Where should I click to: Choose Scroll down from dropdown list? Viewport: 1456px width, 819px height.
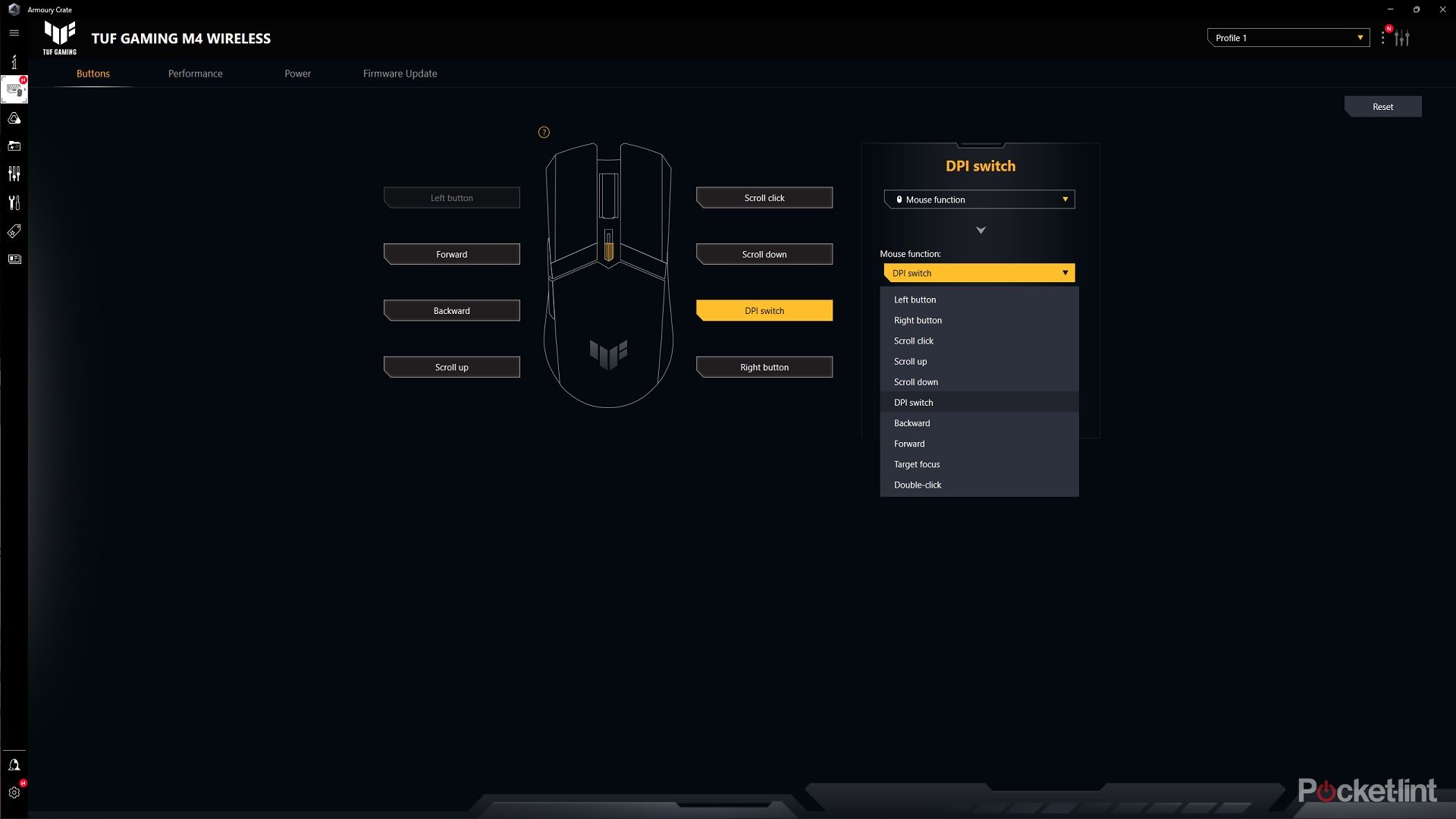tap(979, 381)
